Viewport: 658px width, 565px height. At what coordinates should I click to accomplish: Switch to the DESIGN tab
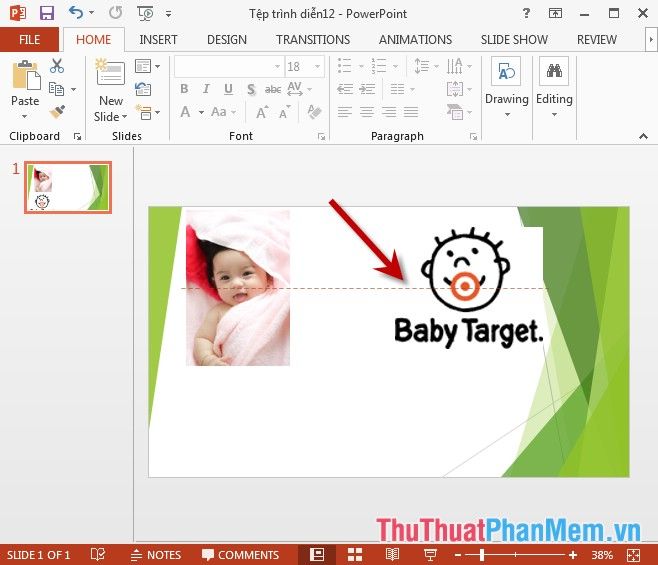point(227,39)
